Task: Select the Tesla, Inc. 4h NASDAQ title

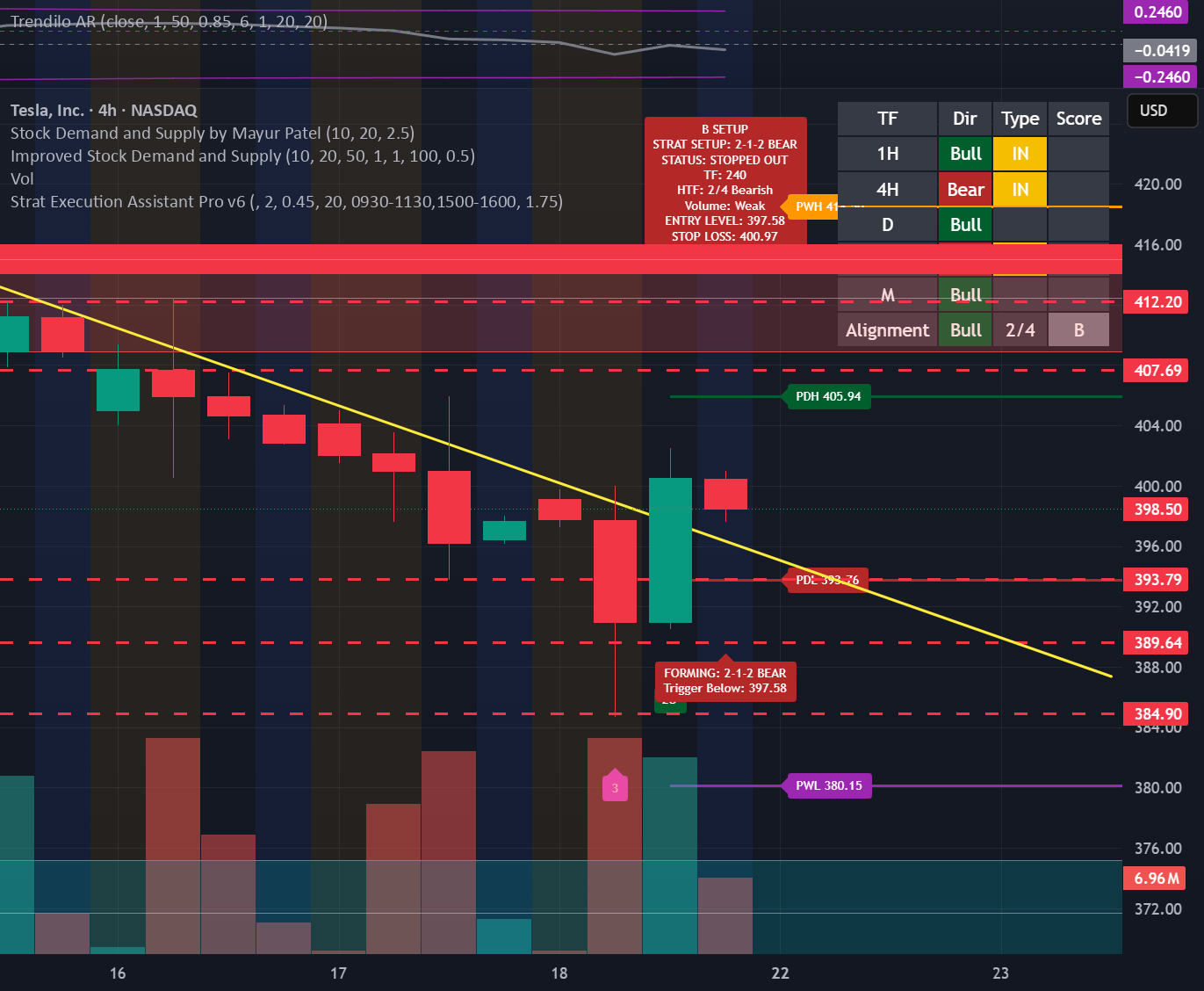Action: coord(104,111)
